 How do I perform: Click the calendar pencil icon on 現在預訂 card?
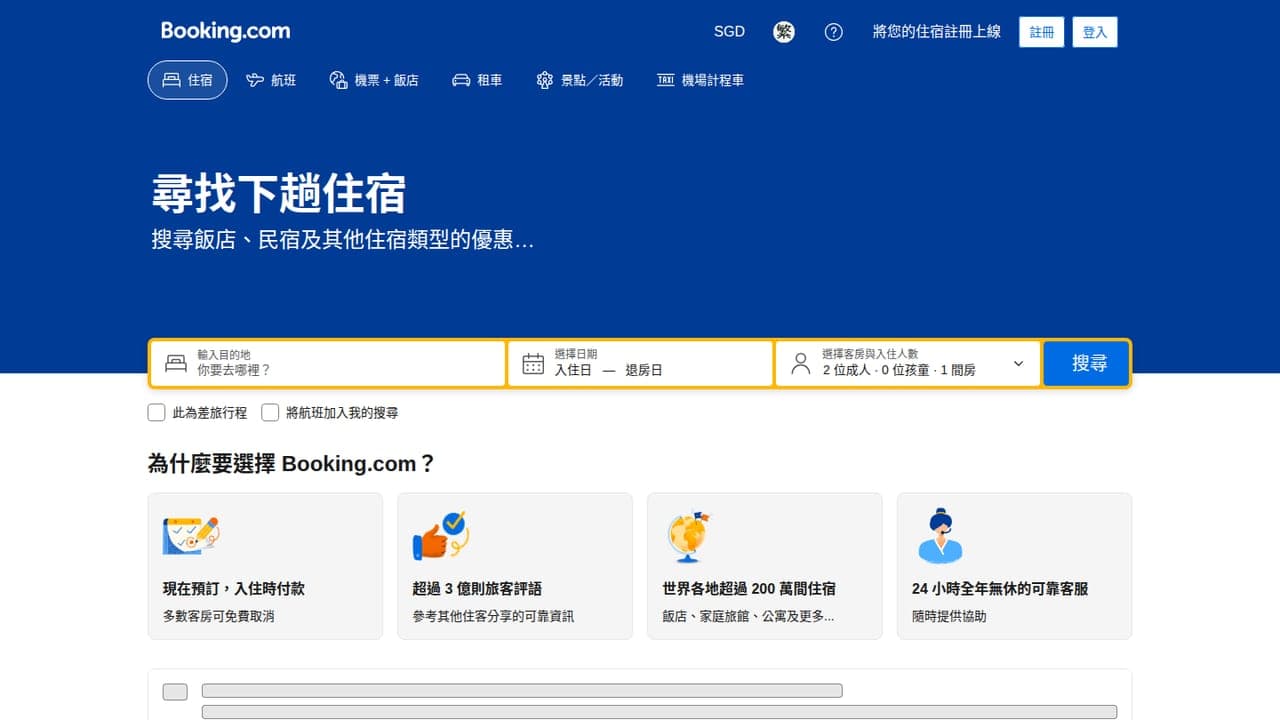[x=190, y=536]
